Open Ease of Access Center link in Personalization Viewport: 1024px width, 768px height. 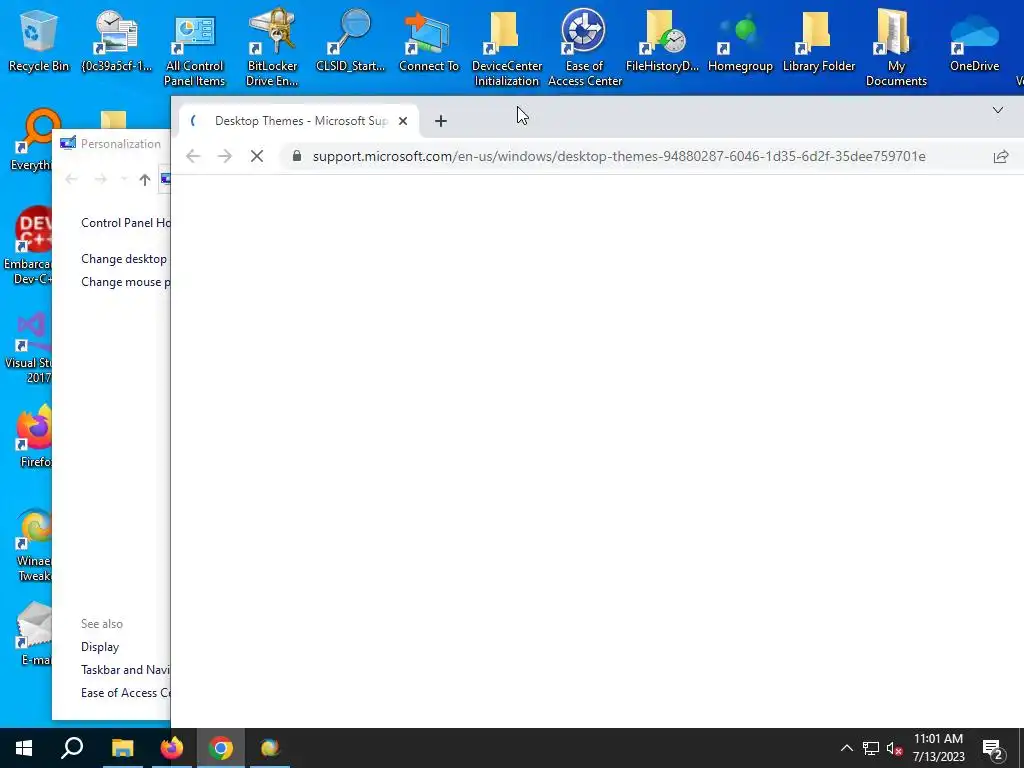125,692
